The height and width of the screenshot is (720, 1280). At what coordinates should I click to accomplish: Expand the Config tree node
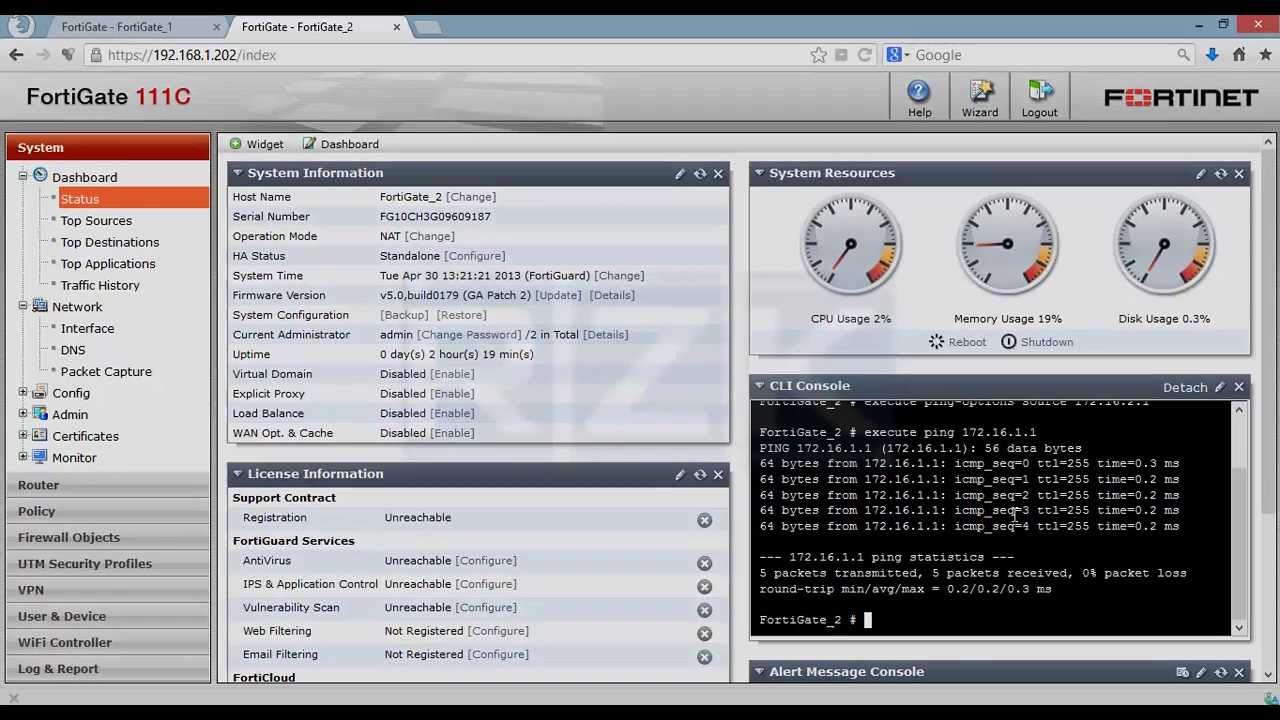[x=23, y=393]
